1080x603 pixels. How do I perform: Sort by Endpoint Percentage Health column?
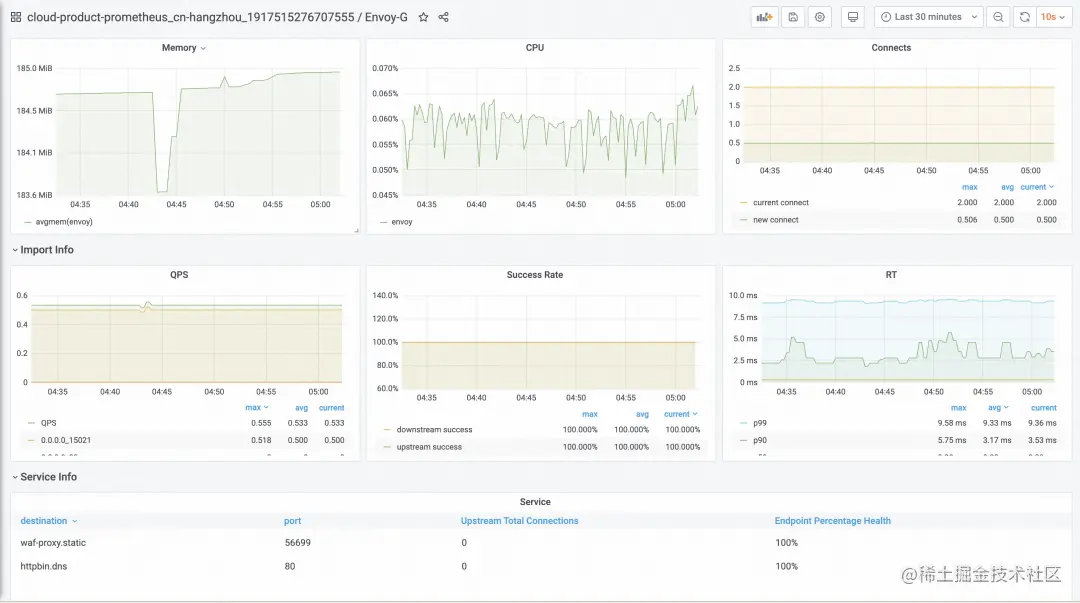pyautogui.click(x=832, y=521)
